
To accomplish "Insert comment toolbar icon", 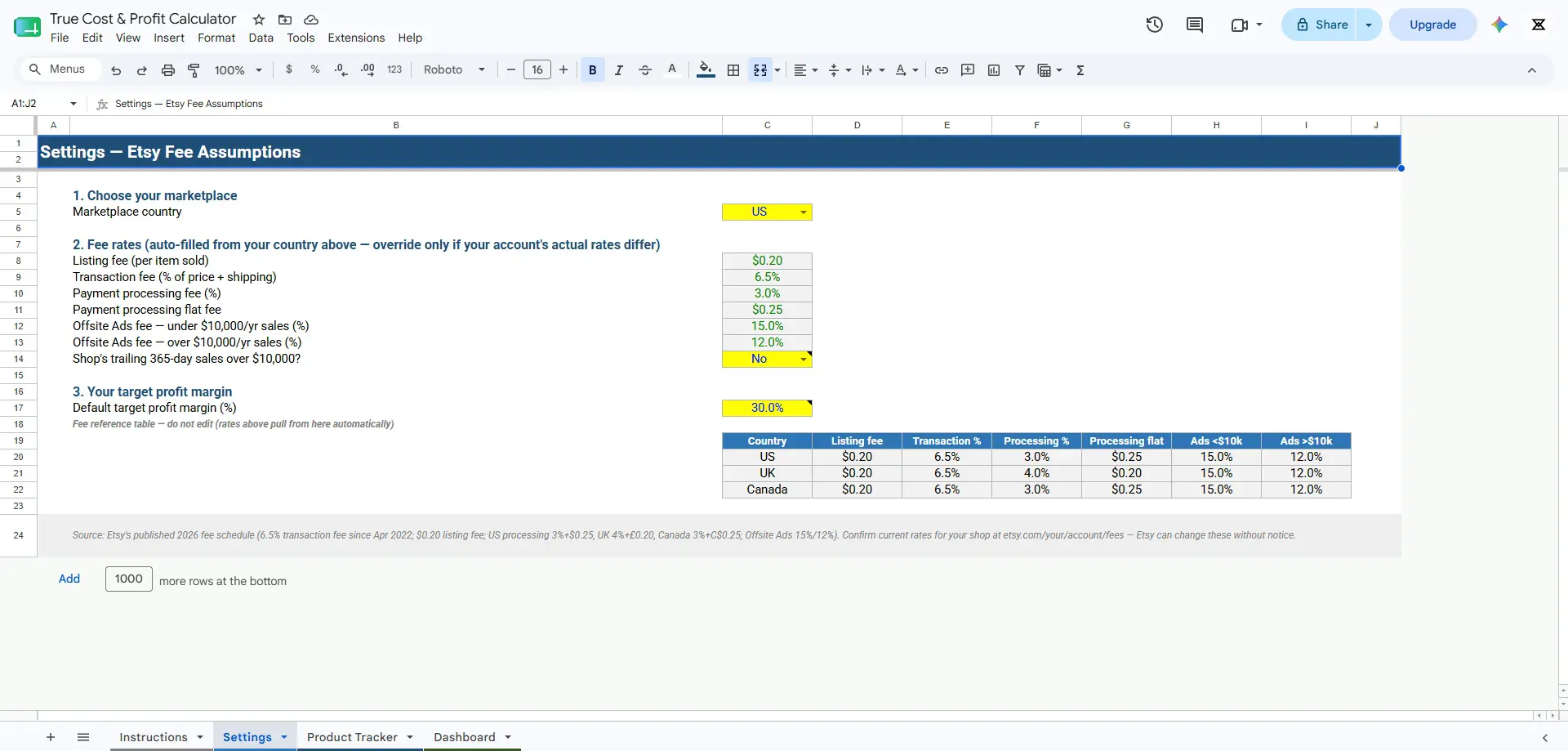I will click(968, 70).
